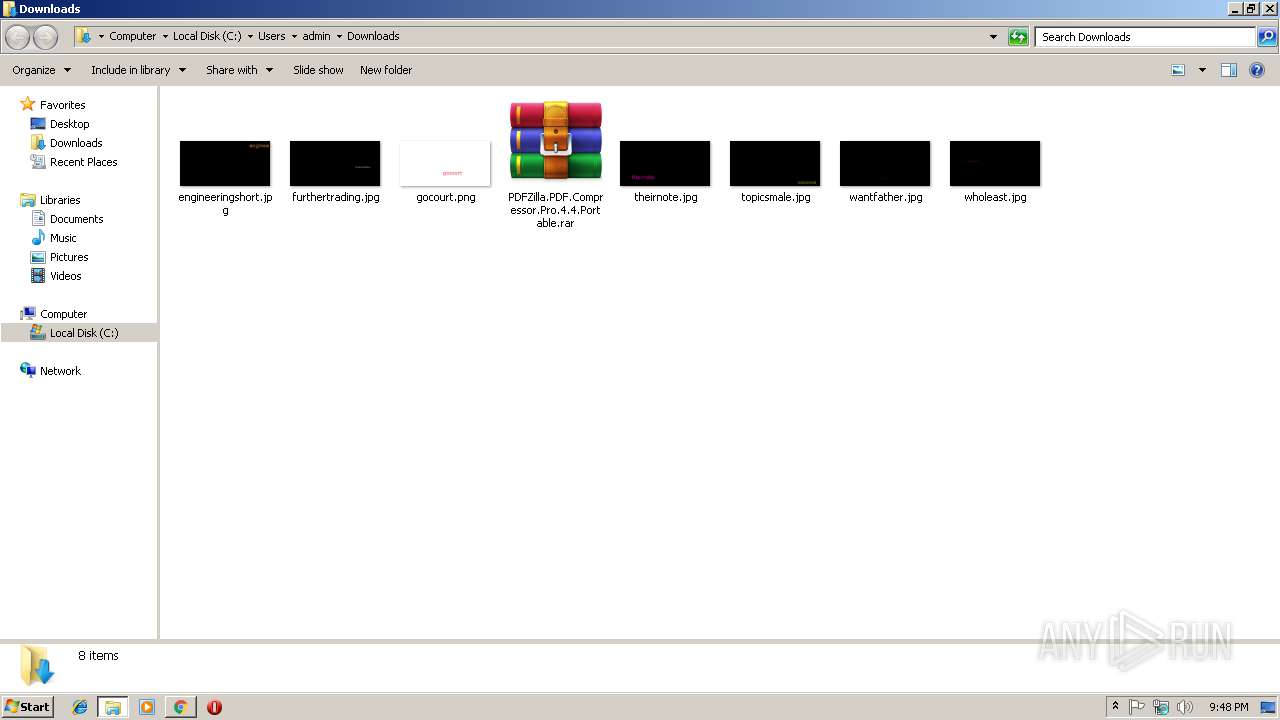Expand address bar history dropdown
1280x720 pixels.
click(993, 37)
